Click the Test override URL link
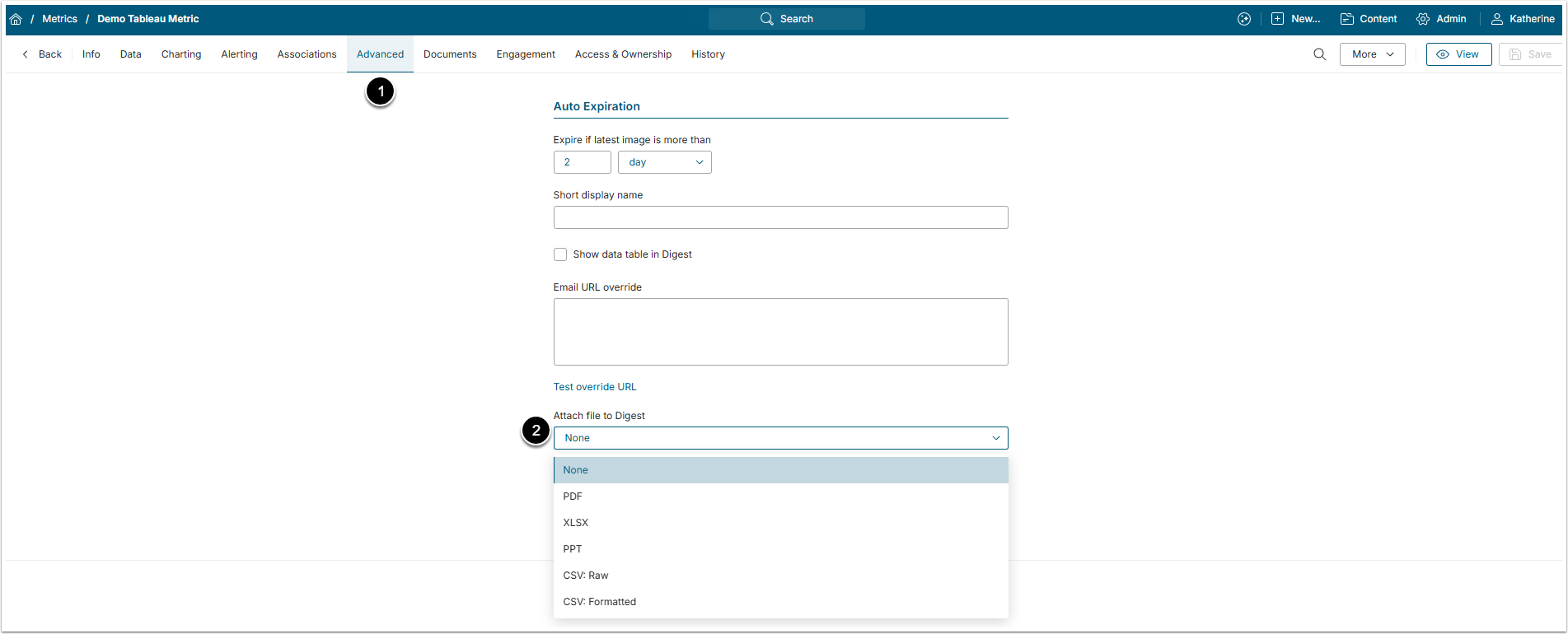The image size is (1568, 634). (594, 387)
